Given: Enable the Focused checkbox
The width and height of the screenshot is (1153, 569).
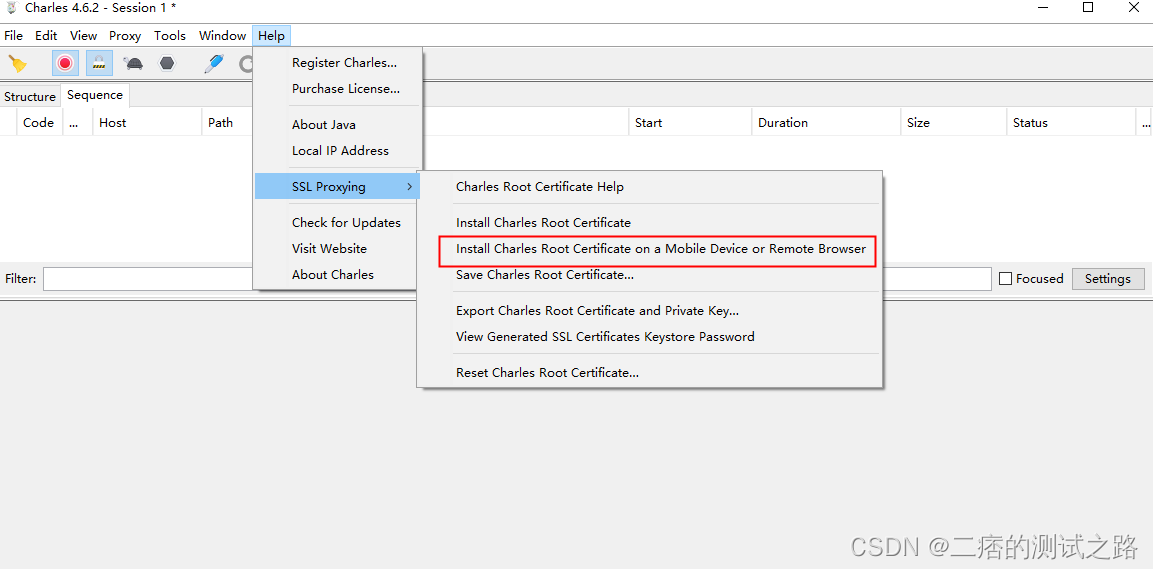Looking at the screenshot, I should coord(1006,279).
